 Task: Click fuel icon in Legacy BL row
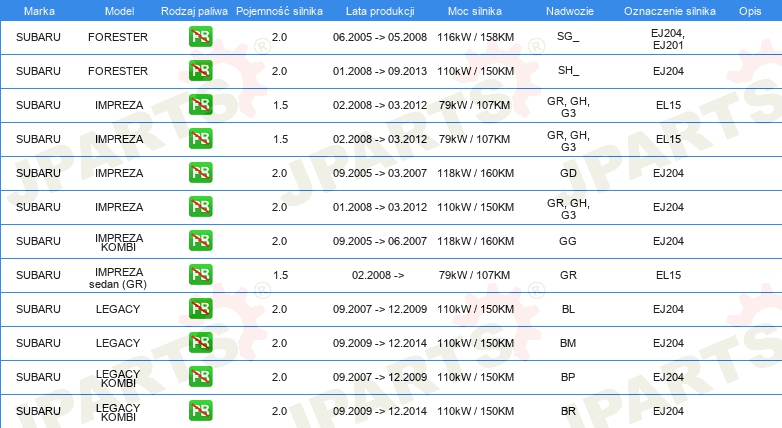[200, 309]
